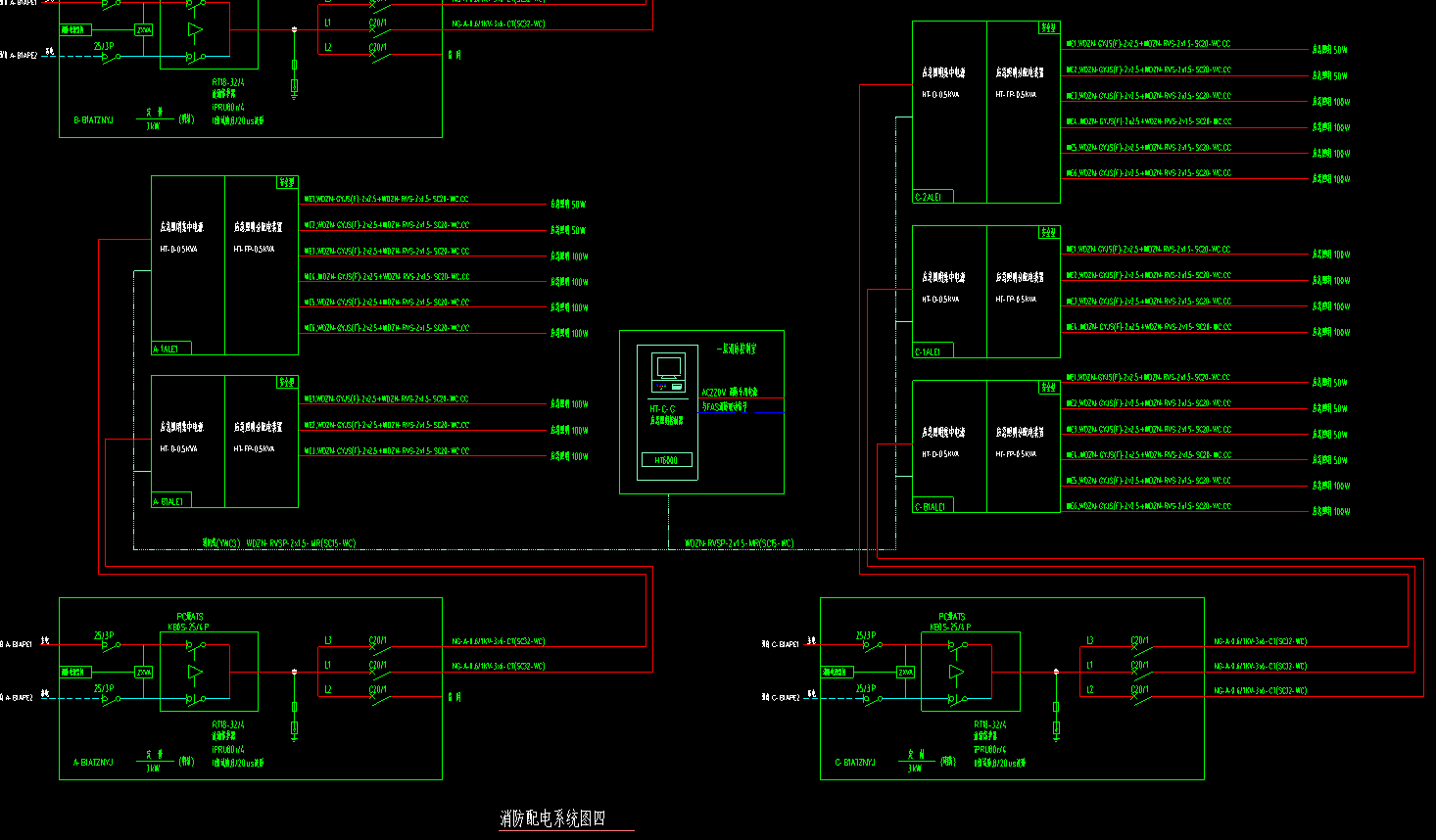This screenshot has height=840, width=1436.
Task: Select the L3 label in A-B1ATZNYJ box
Action: coord(328,641)
